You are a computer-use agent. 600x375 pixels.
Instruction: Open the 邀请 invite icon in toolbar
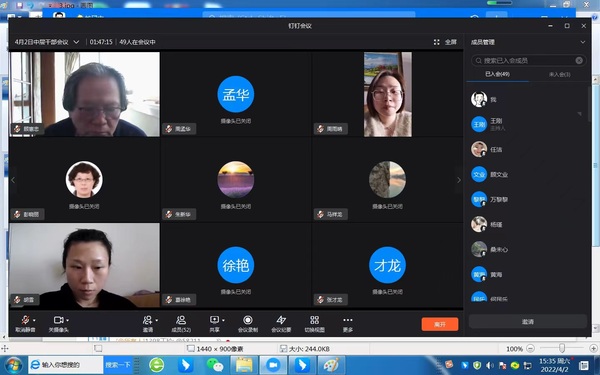pyautogui.click(x=147, y=320)
